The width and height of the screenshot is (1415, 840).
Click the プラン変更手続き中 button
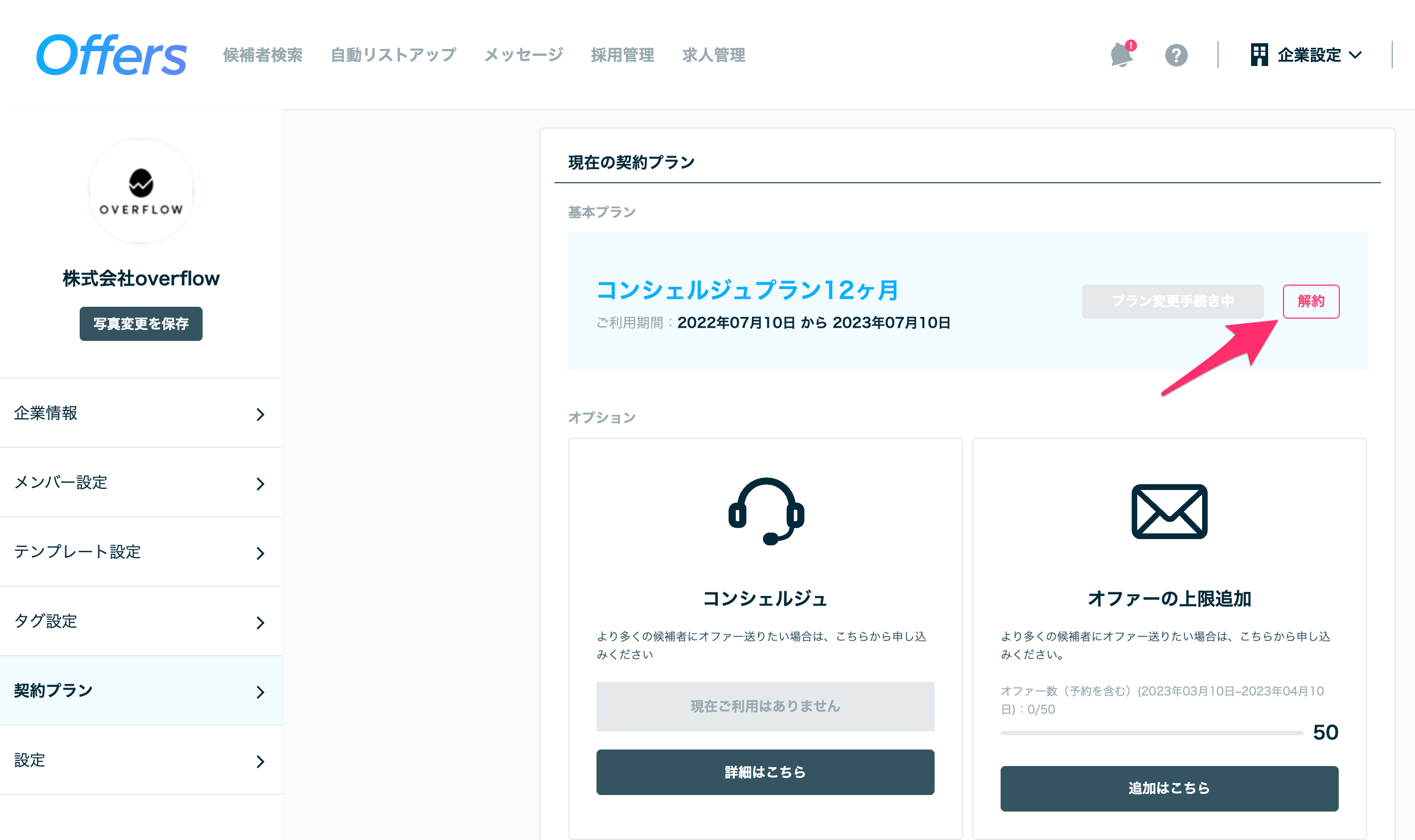click(1173, 302)
